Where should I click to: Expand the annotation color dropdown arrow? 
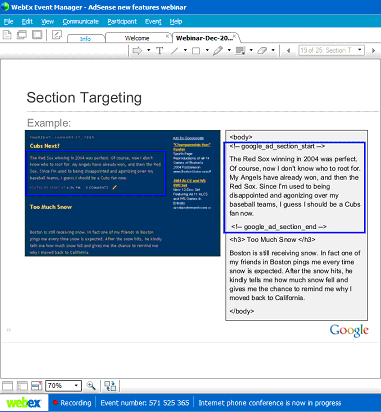(x=251, y=51)
